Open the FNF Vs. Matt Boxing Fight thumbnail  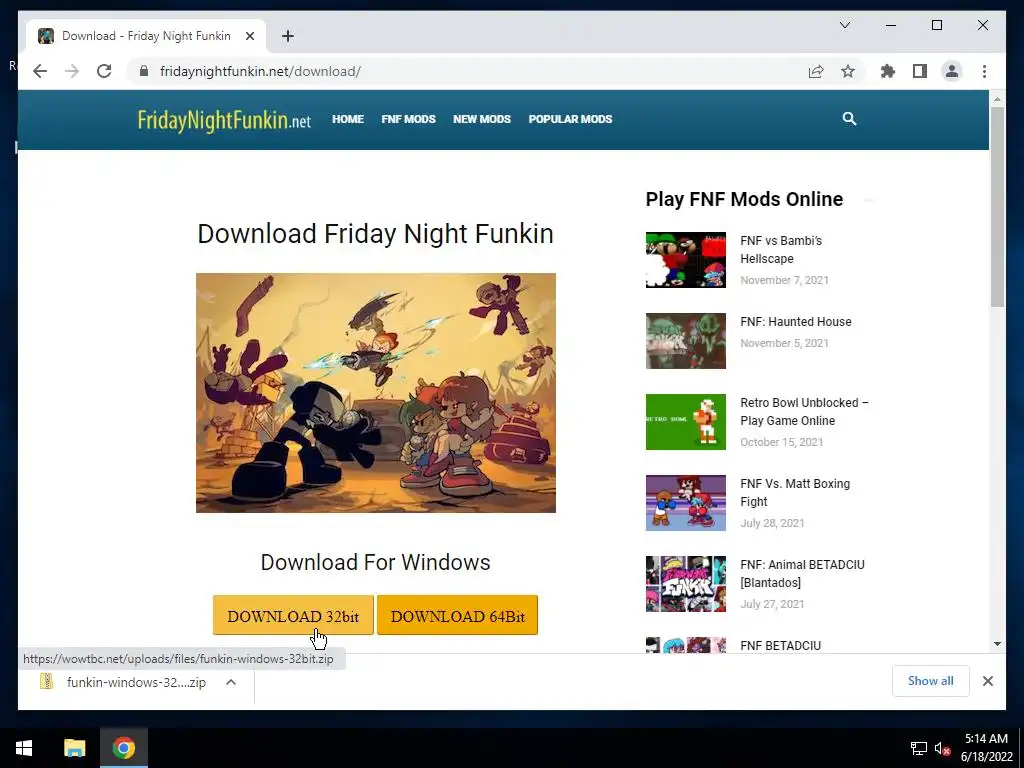(686, 503)
